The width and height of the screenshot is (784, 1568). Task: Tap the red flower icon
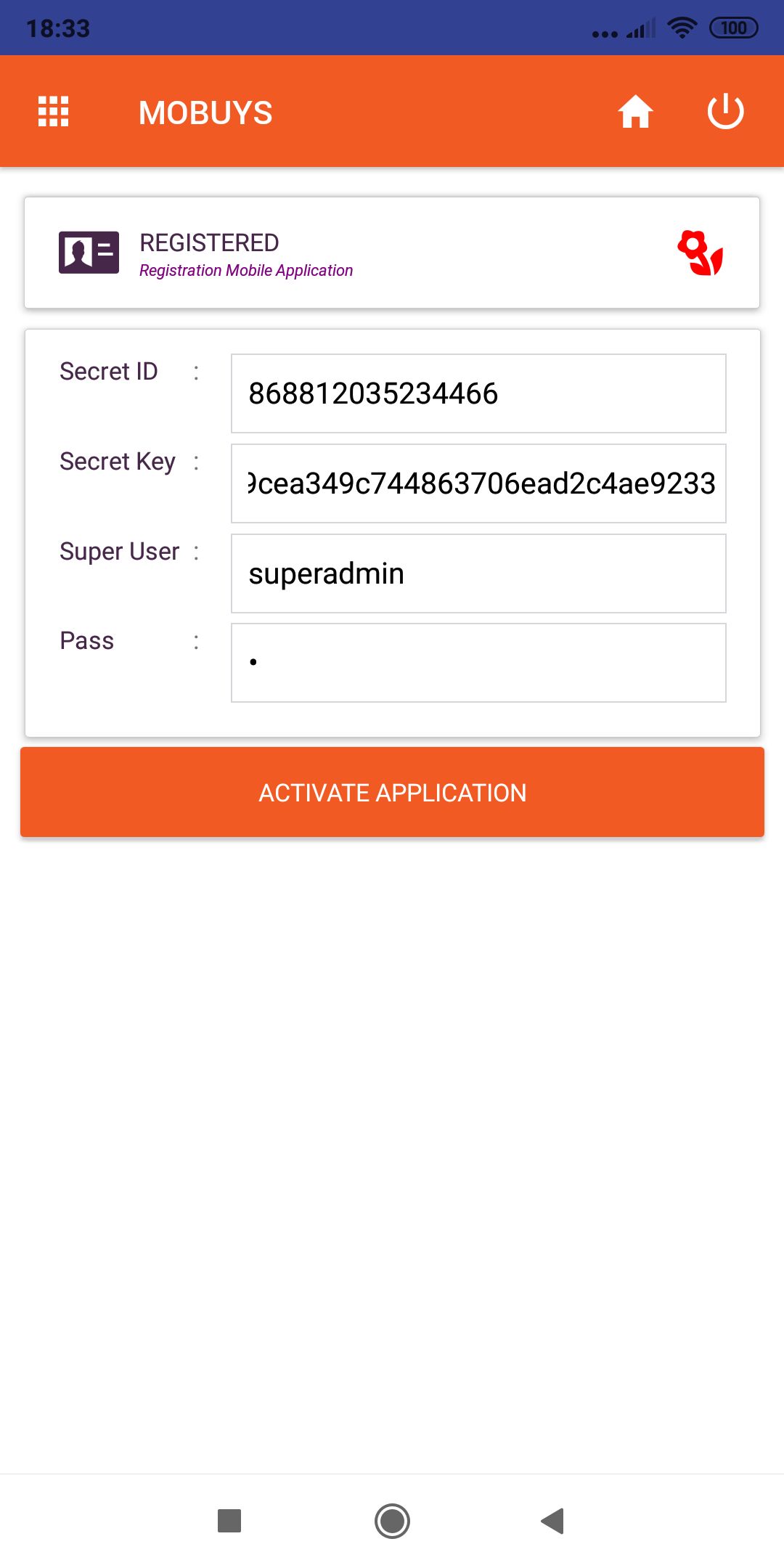coord(700,253)
